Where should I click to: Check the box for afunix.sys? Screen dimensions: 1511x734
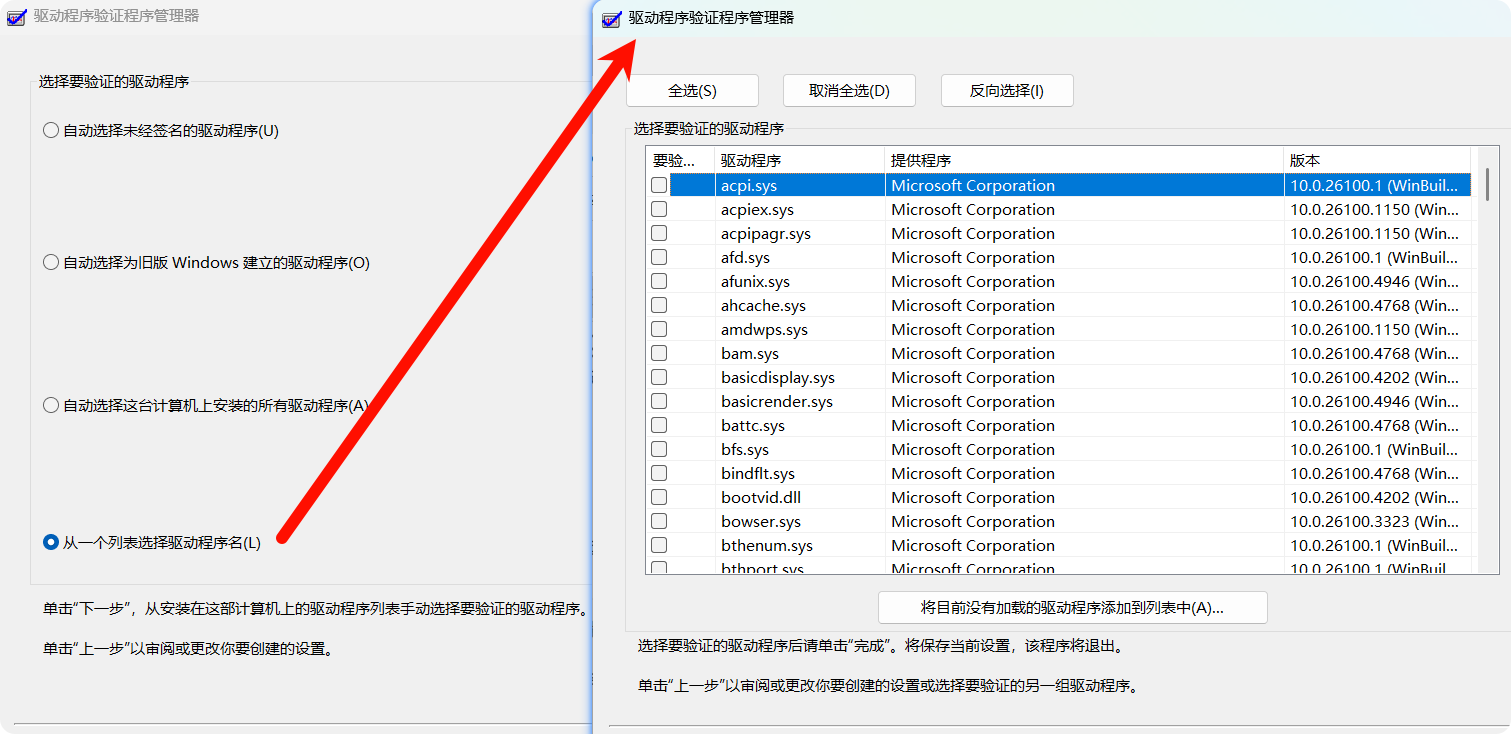[659, 281]
